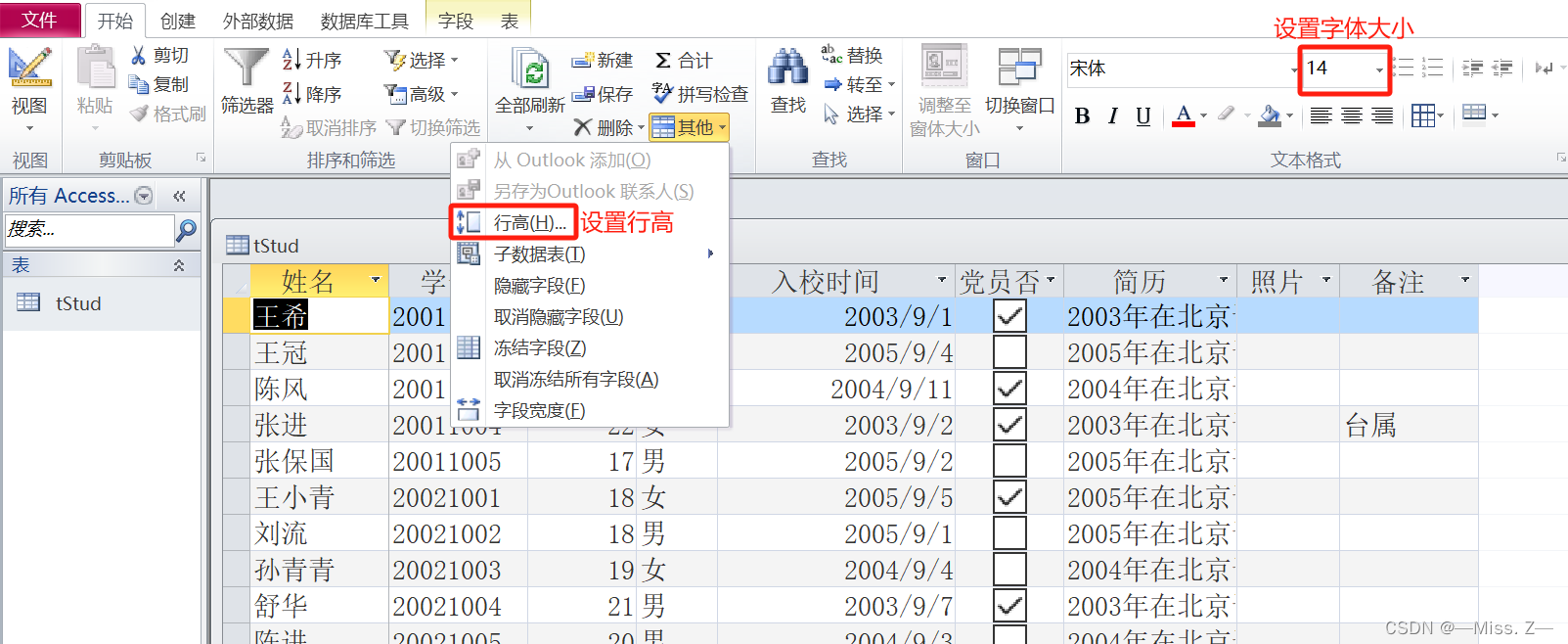Click the Paste (粘贴) icon
This screenshot has height=644, width=1568.
[96, 69]
